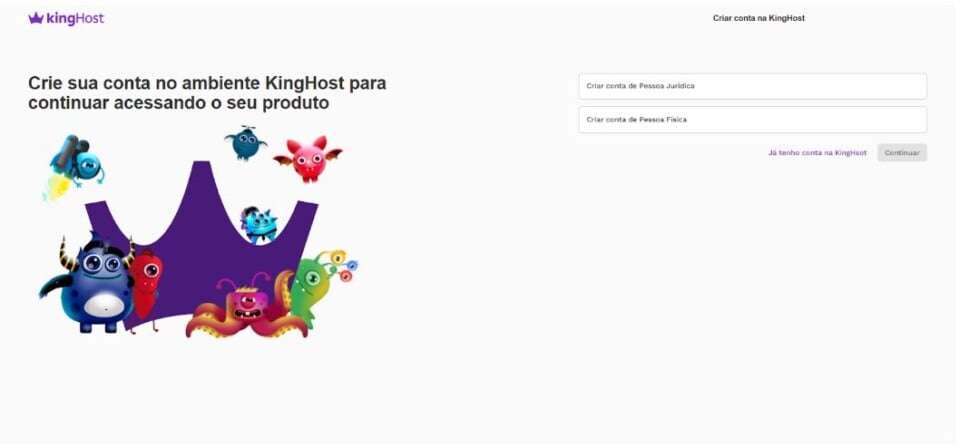Click the kingHost wordmark text
Viewport: 960px width, 448px height.
[75, 19]
